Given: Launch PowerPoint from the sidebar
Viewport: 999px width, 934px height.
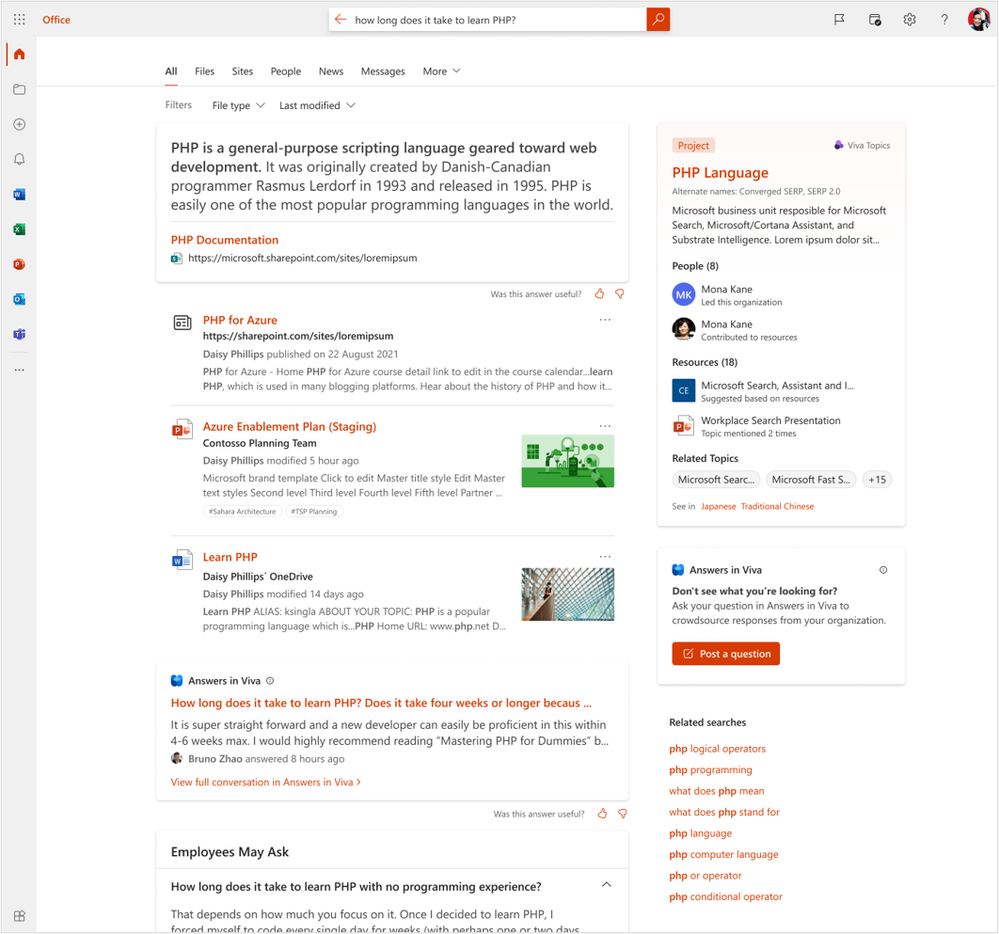Looking at the screenshot, I should tap(19, 264).
